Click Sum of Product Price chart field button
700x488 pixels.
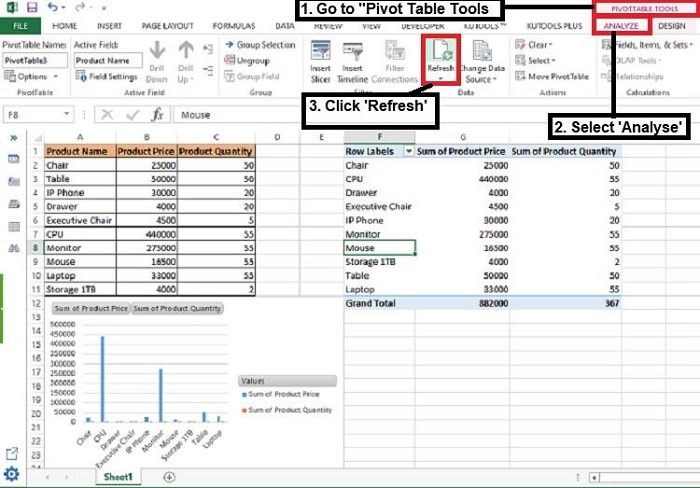(x=91, y=308)
